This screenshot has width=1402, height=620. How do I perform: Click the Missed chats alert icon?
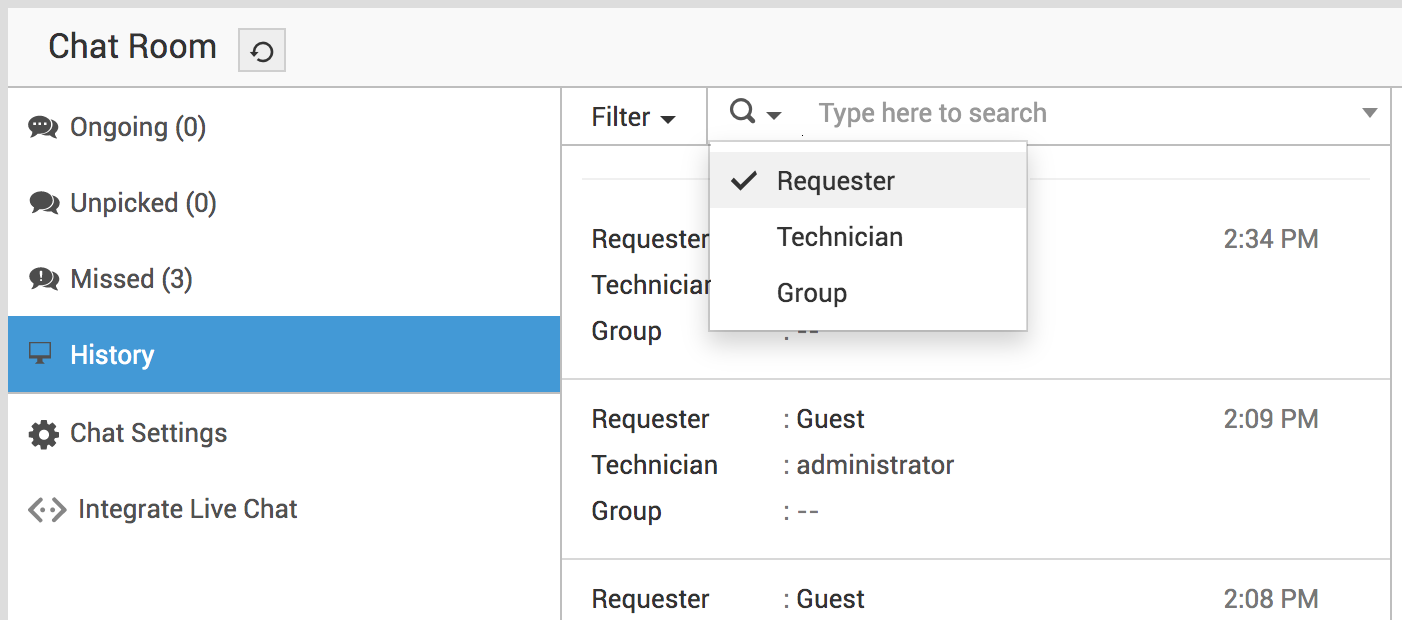(x=44, y=280)
